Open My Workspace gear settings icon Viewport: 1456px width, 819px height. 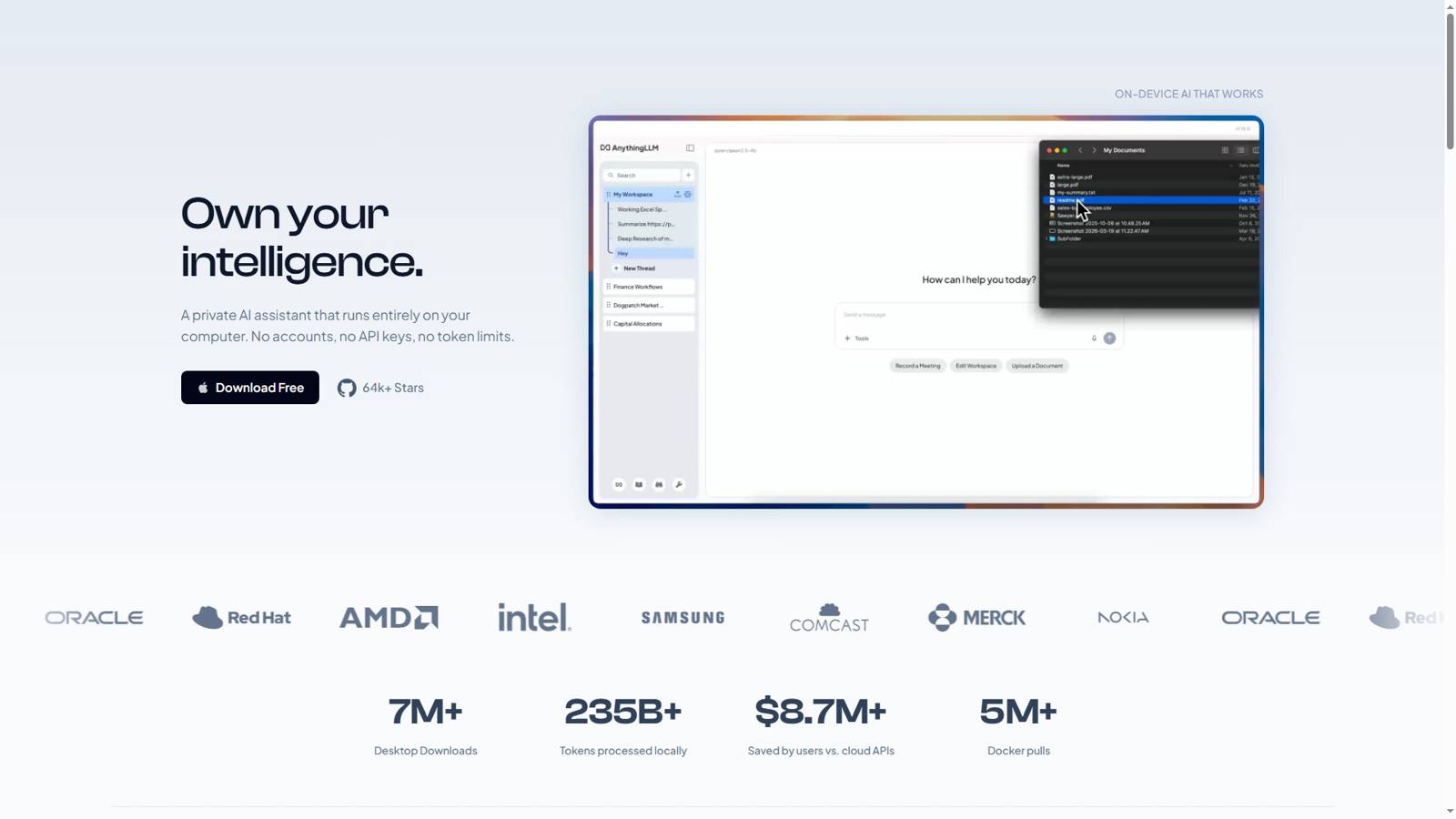[x=688, y=195]
